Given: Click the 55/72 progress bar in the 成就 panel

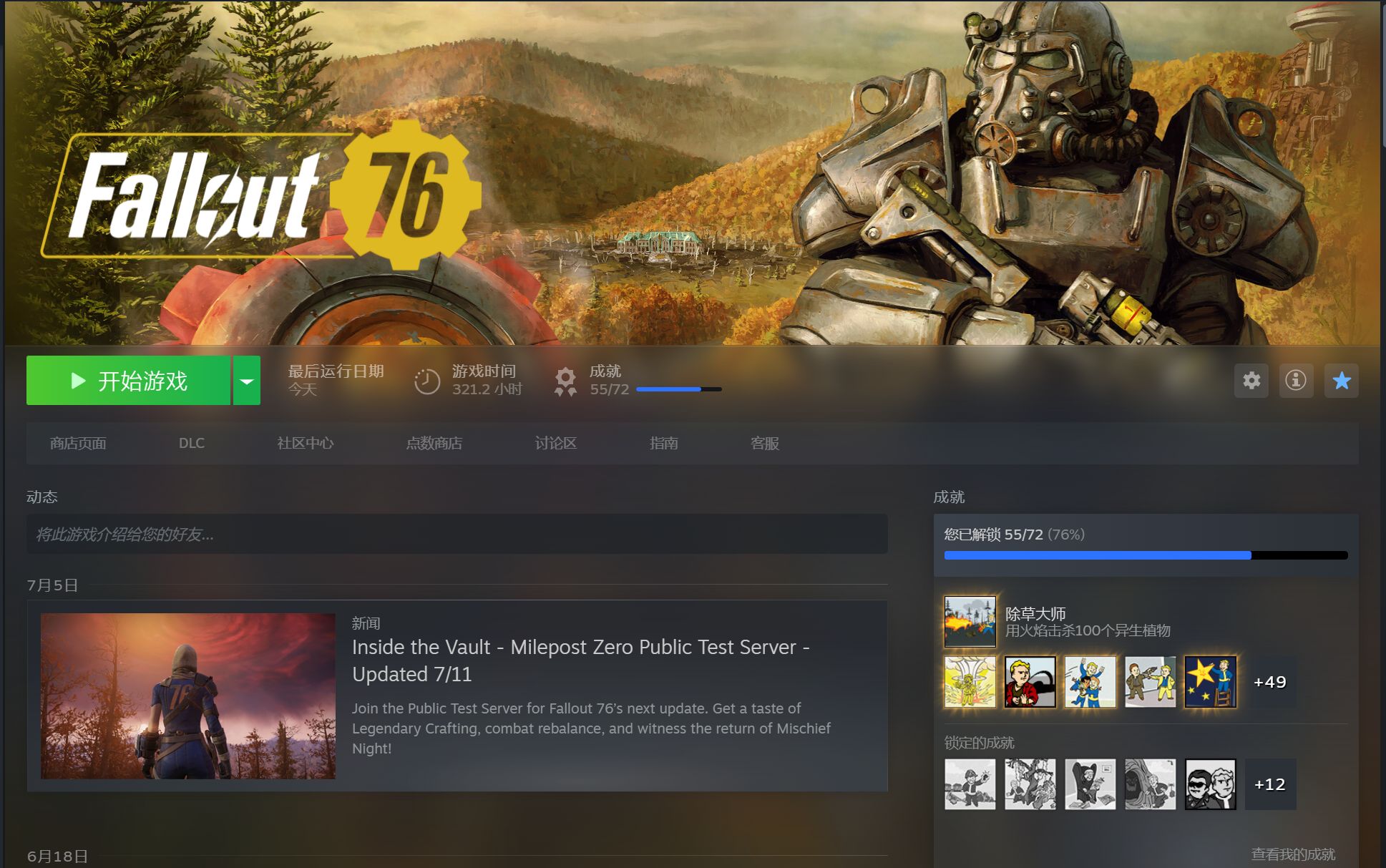Looking at the screenshot, I should pos(1146,555).
